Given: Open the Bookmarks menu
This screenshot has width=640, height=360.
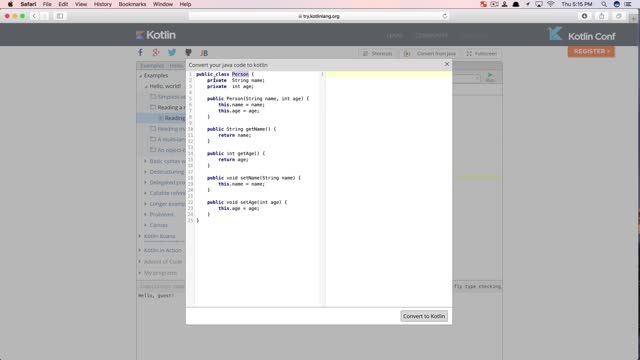Looking at the screenshot, I should [132, 4].
